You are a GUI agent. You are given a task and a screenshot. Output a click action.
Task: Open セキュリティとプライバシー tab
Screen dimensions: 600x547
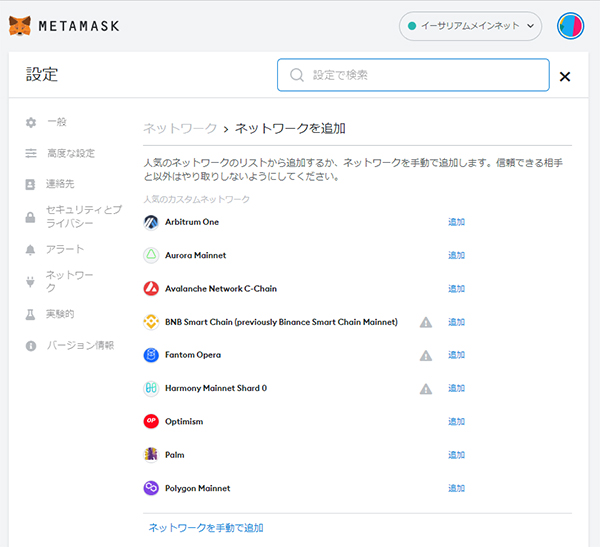tap(84, 216)
